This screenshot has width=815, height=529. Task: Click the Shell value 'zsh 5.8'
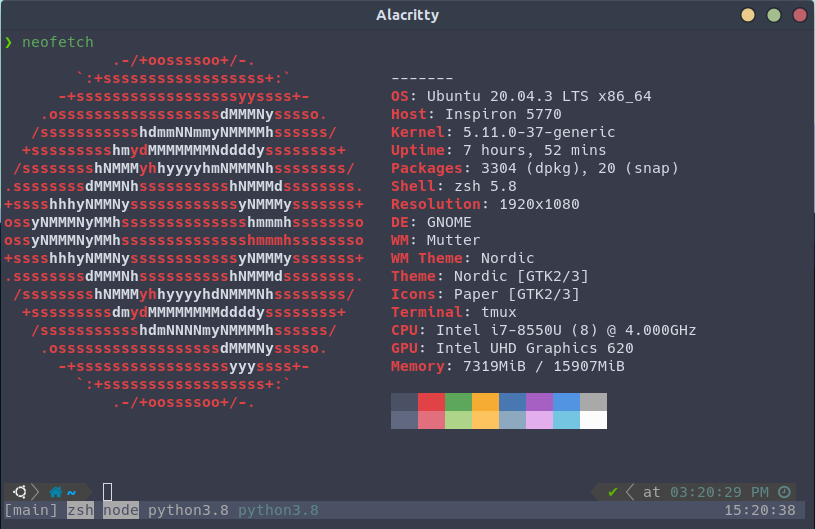pyautogui.click(x=485, y=186)
